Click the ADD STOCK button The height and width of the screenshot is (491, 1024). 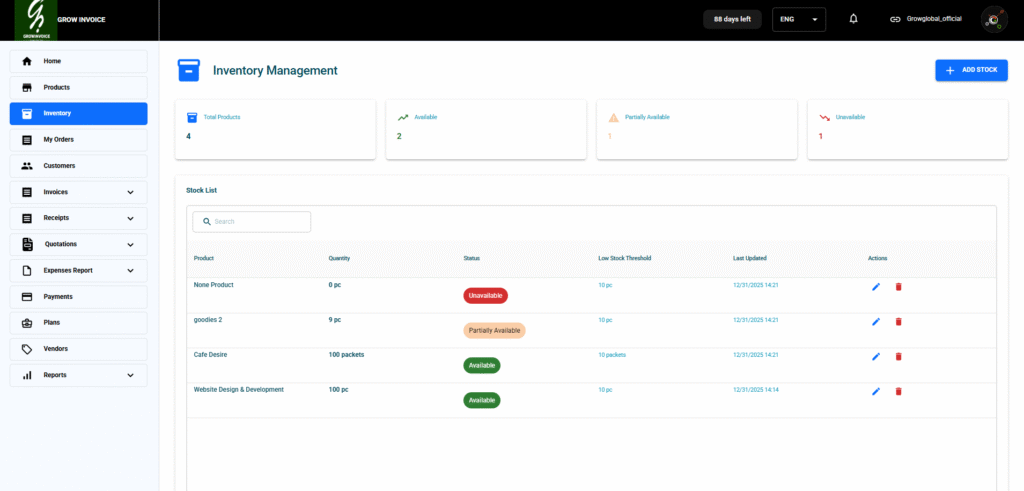click(971, 70)
